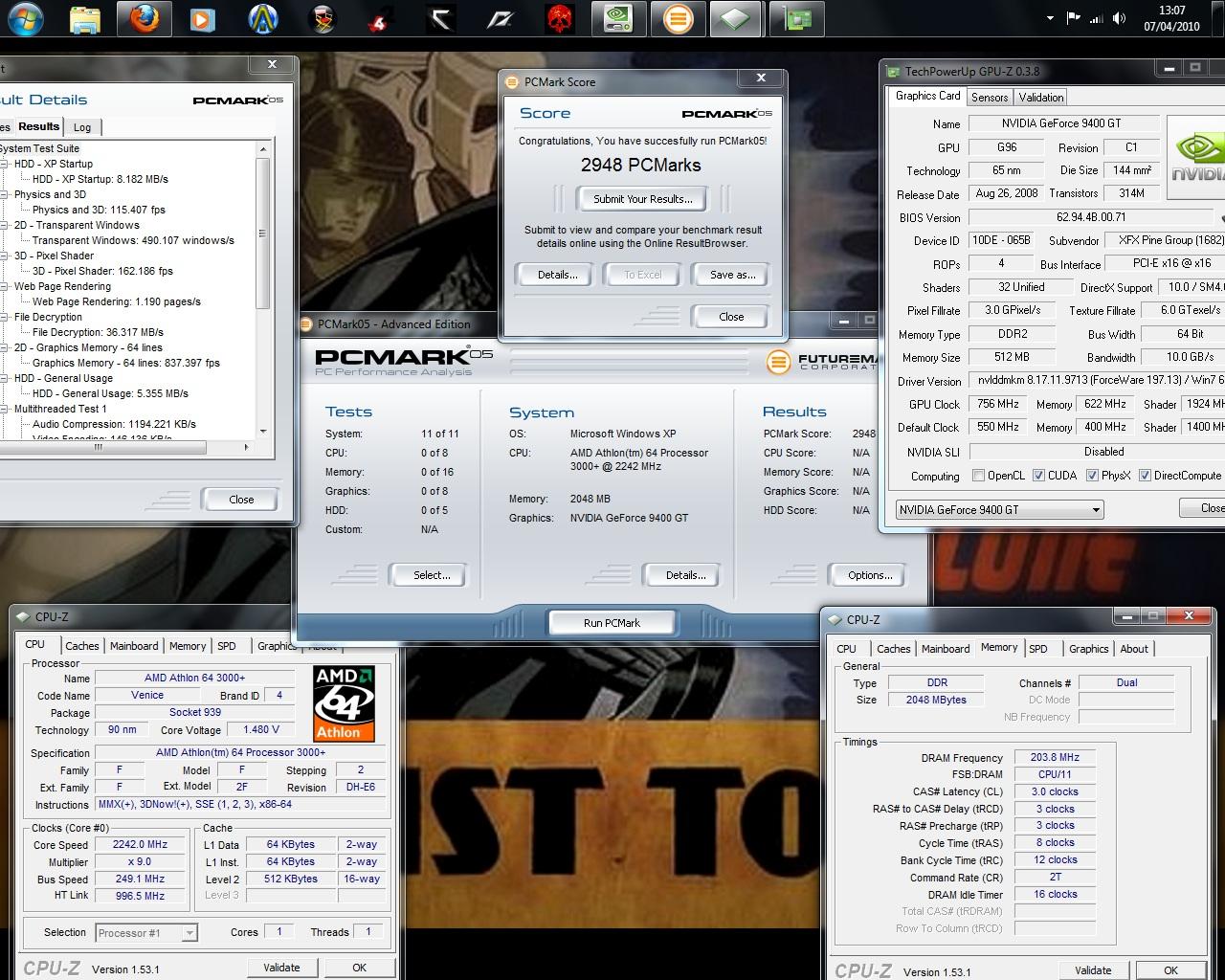Collapse the 2D - Transparent Windows node
This screenshot has width=1225, height=980.
pos(4,225)
